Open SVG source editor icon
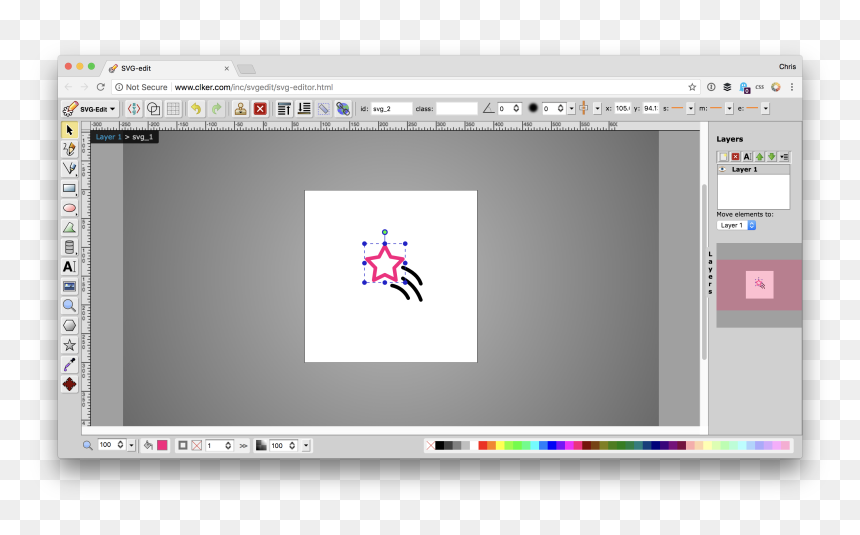This screenshot has height=535, width=860. (x=134, y=109)
